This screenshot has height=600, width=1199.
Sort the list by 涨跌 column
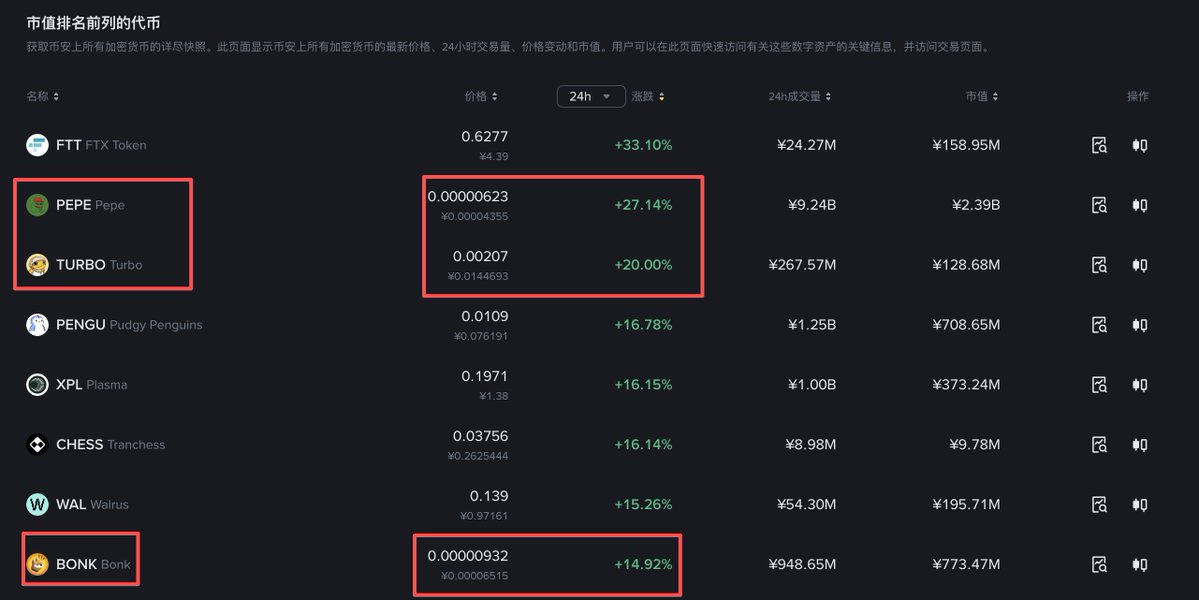648,97
